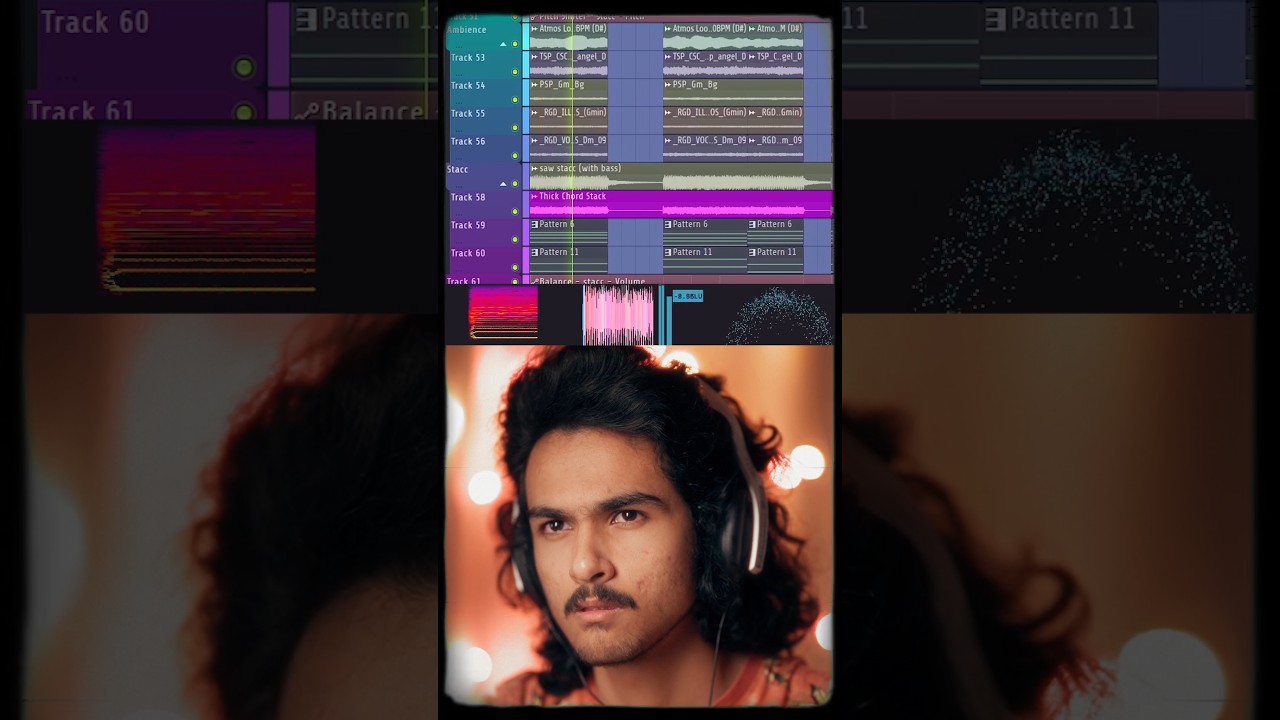The height and width of the screenshot is (720, 1280).
Task: Select the second TSP_CSC p_angel_D audio clip
Action: pyautogui.click(x=705, y=64)
